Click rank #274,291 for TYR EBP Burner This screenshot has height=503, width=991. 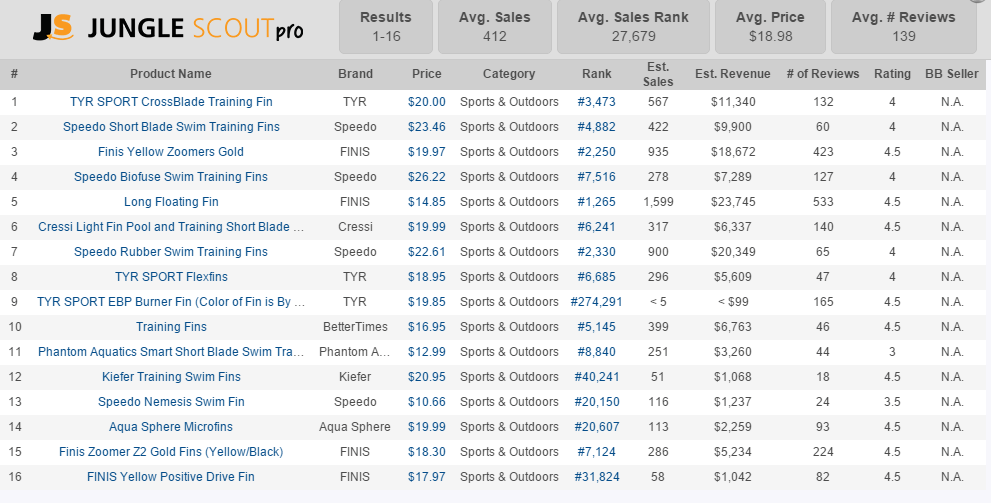click(597, 302)
